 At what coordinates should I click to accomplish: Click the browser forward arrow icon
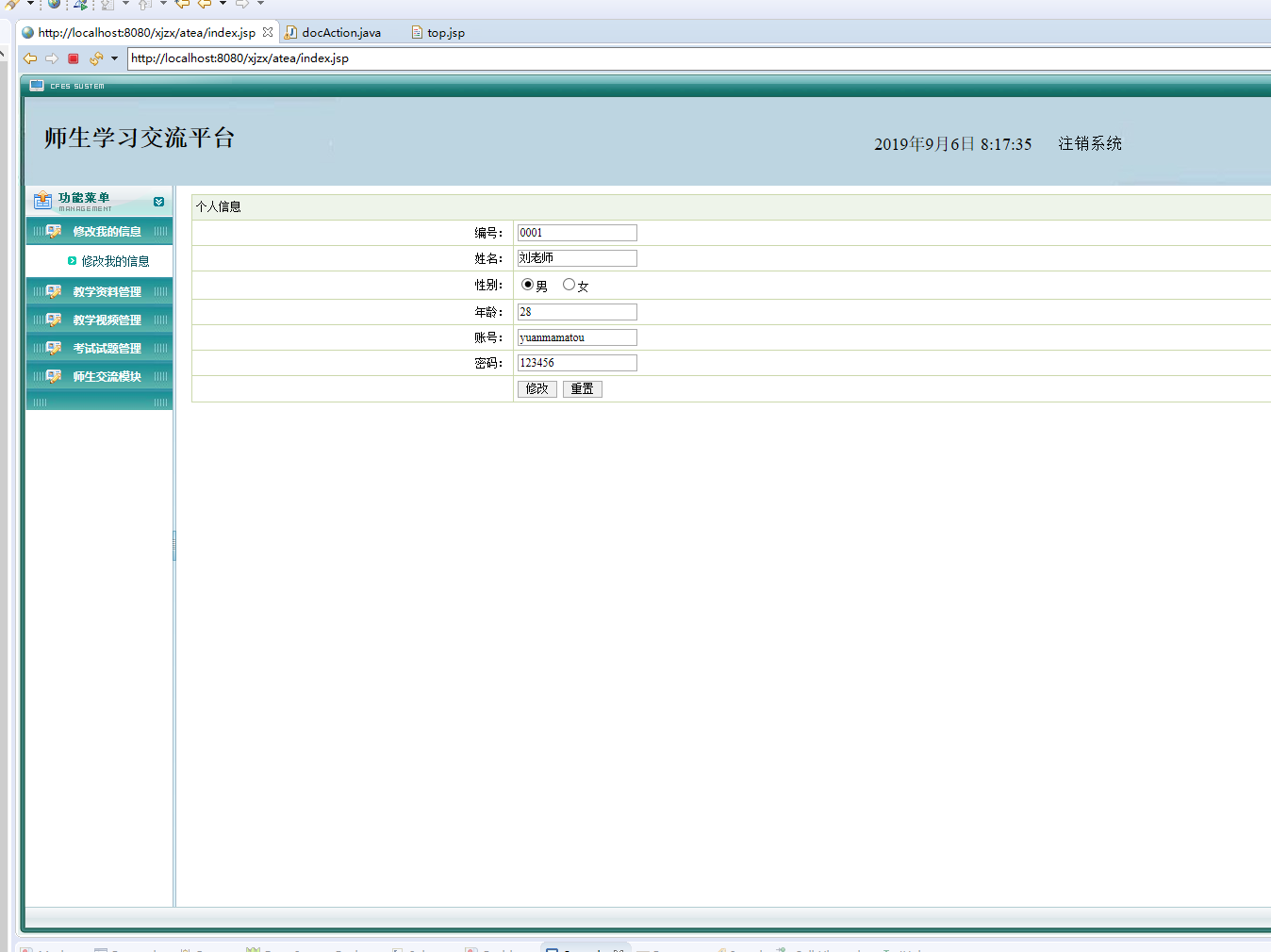(52, 58)
